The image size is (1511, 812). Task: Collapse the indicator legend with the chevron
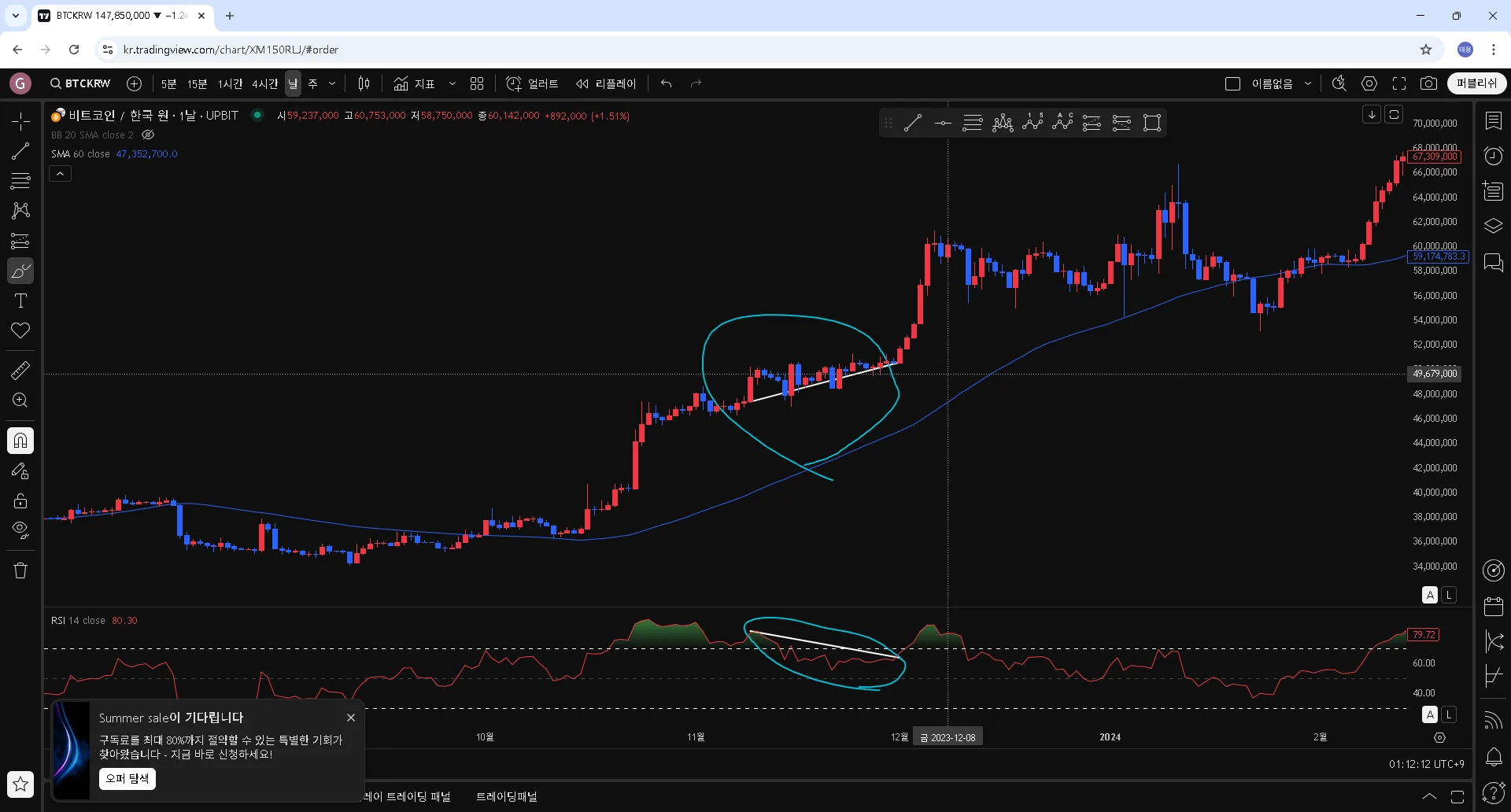[x=60, y=174]
